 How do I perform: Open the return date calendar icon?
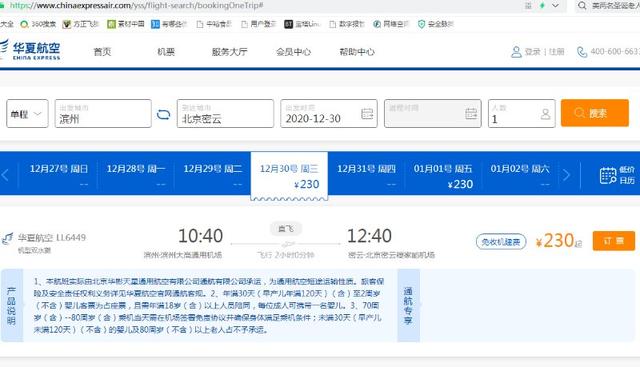471,113
